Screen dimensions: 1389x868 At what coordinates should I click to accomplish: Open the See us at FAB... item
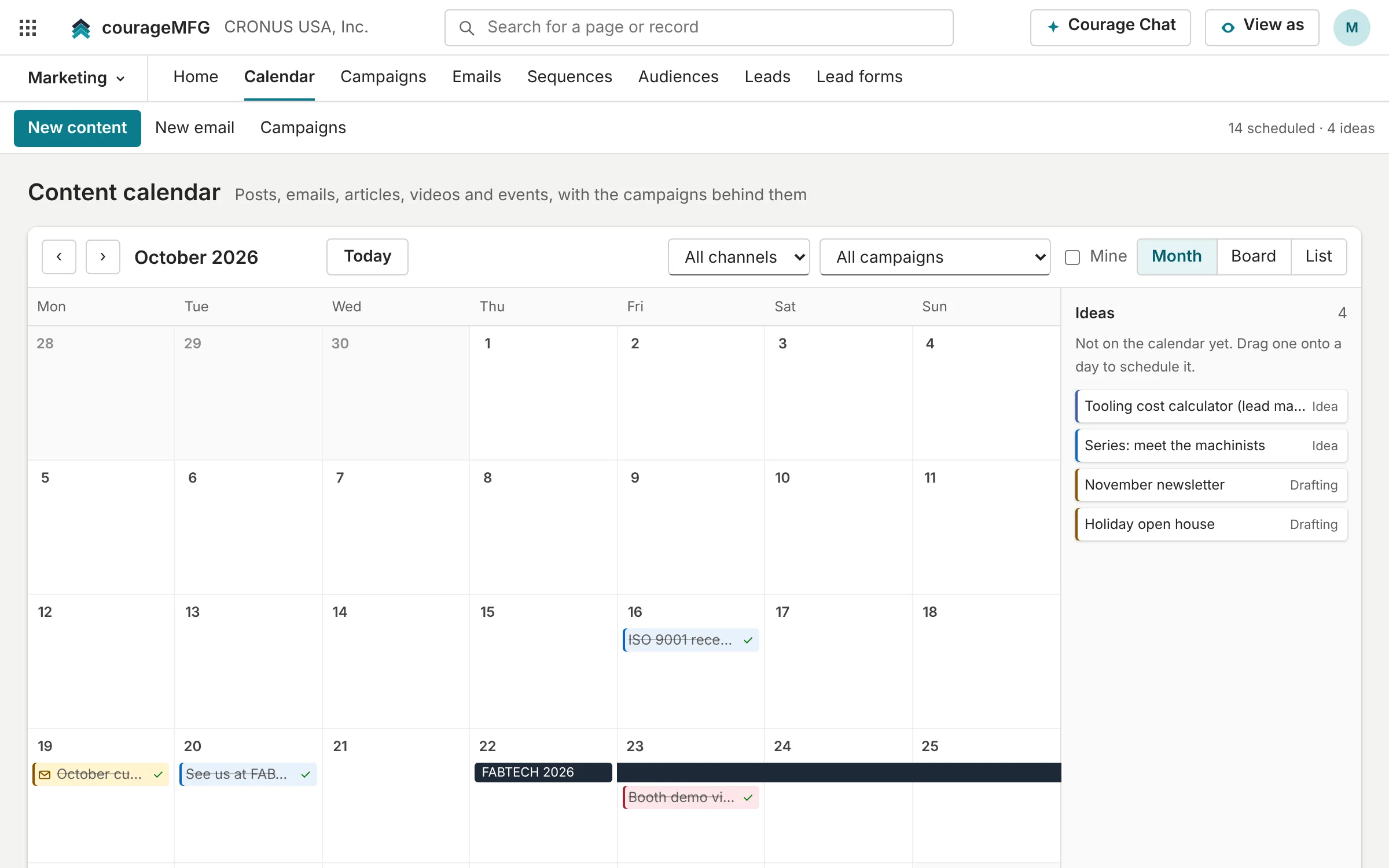click(x=248, y=774)
